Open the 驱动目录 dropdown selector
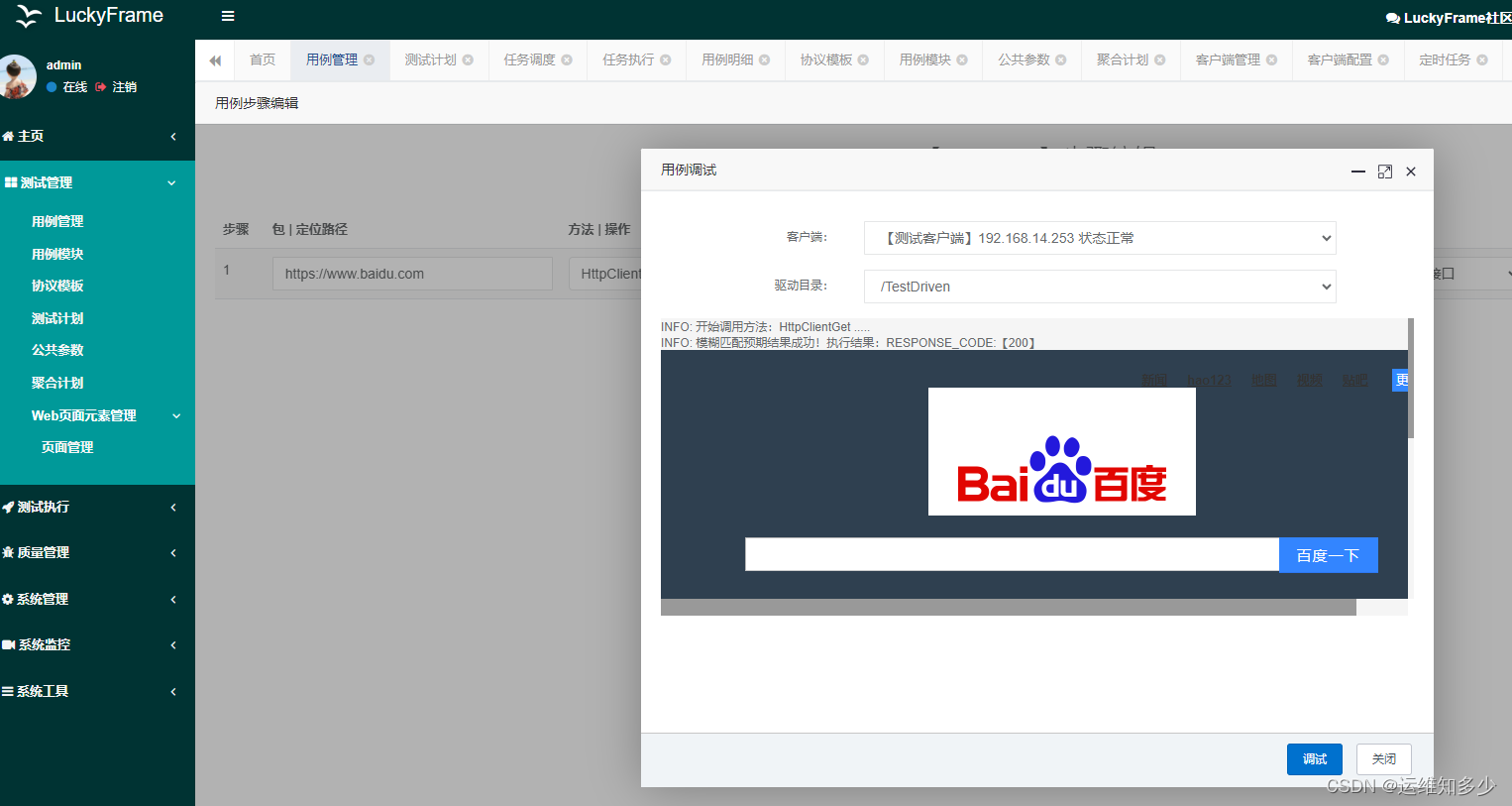Image resolution: width=1512 pixels, height=806 pixels. click(1100, 287)
